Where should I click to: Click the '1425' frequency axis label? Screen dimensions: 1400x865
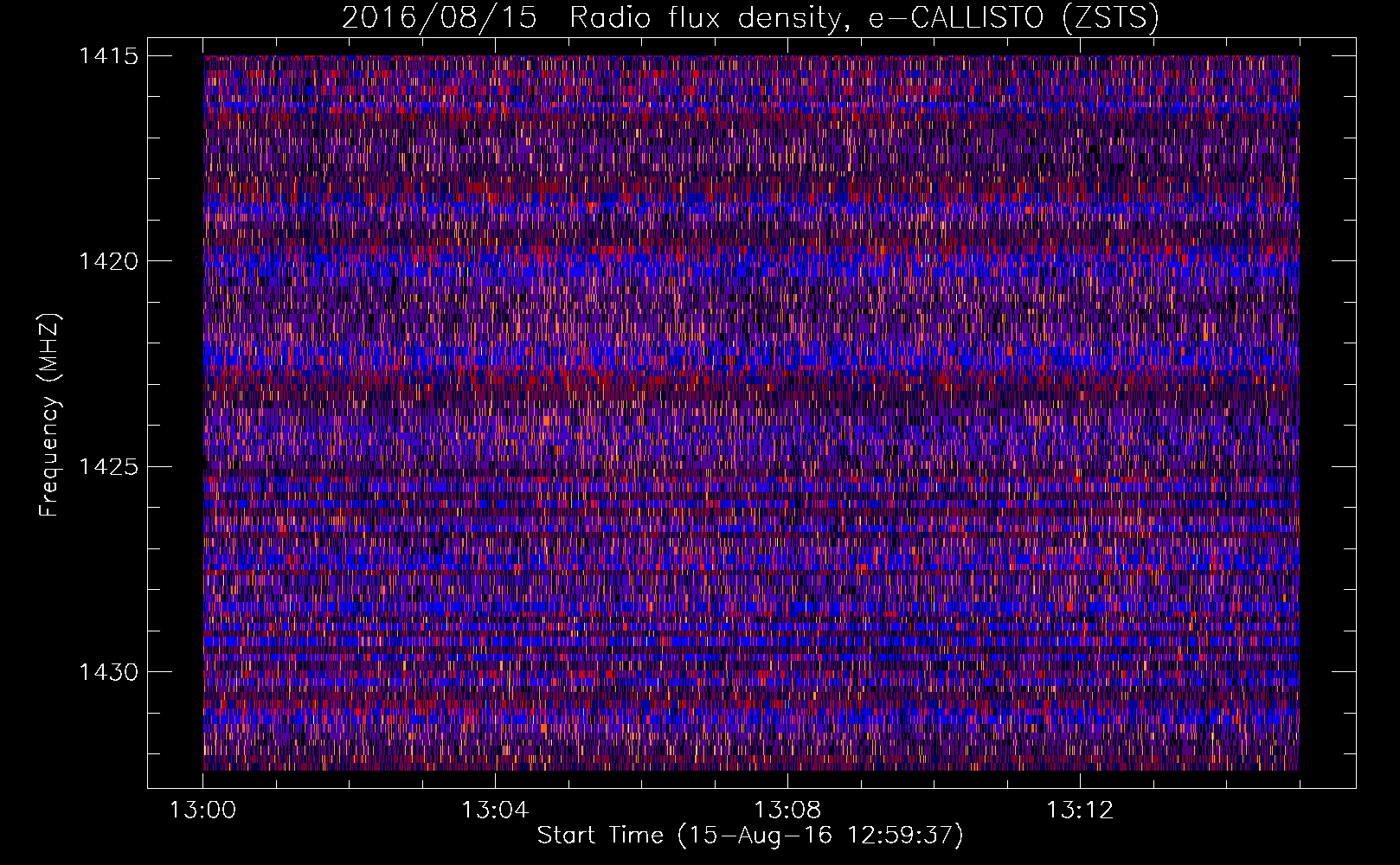pos(108,467)
